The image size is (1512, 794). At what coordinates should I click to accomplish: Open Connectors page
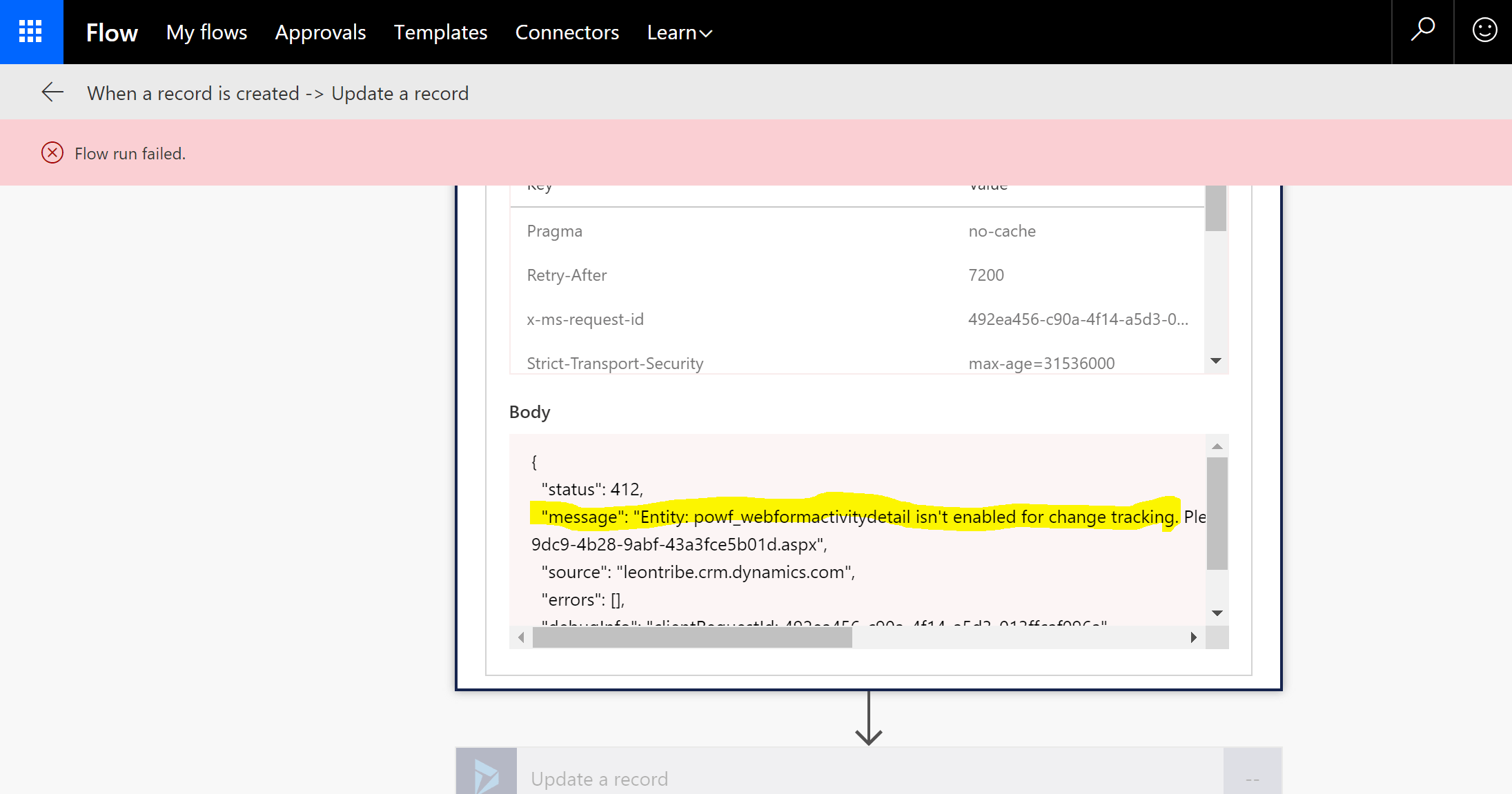(x=567, y=32)
